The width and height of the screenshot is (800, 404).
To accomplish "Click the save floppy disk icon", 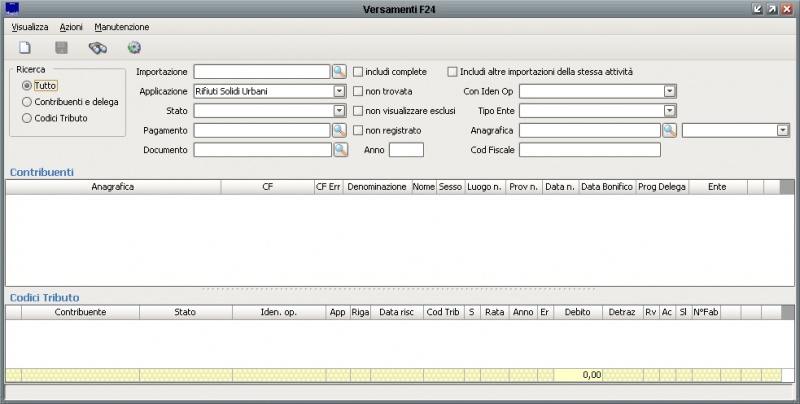I will click(61, 47).
